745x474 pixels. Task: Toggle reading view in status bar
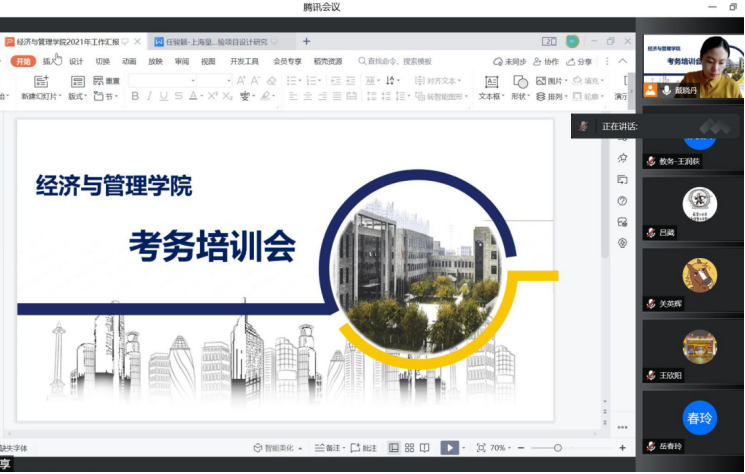(425, 448)
